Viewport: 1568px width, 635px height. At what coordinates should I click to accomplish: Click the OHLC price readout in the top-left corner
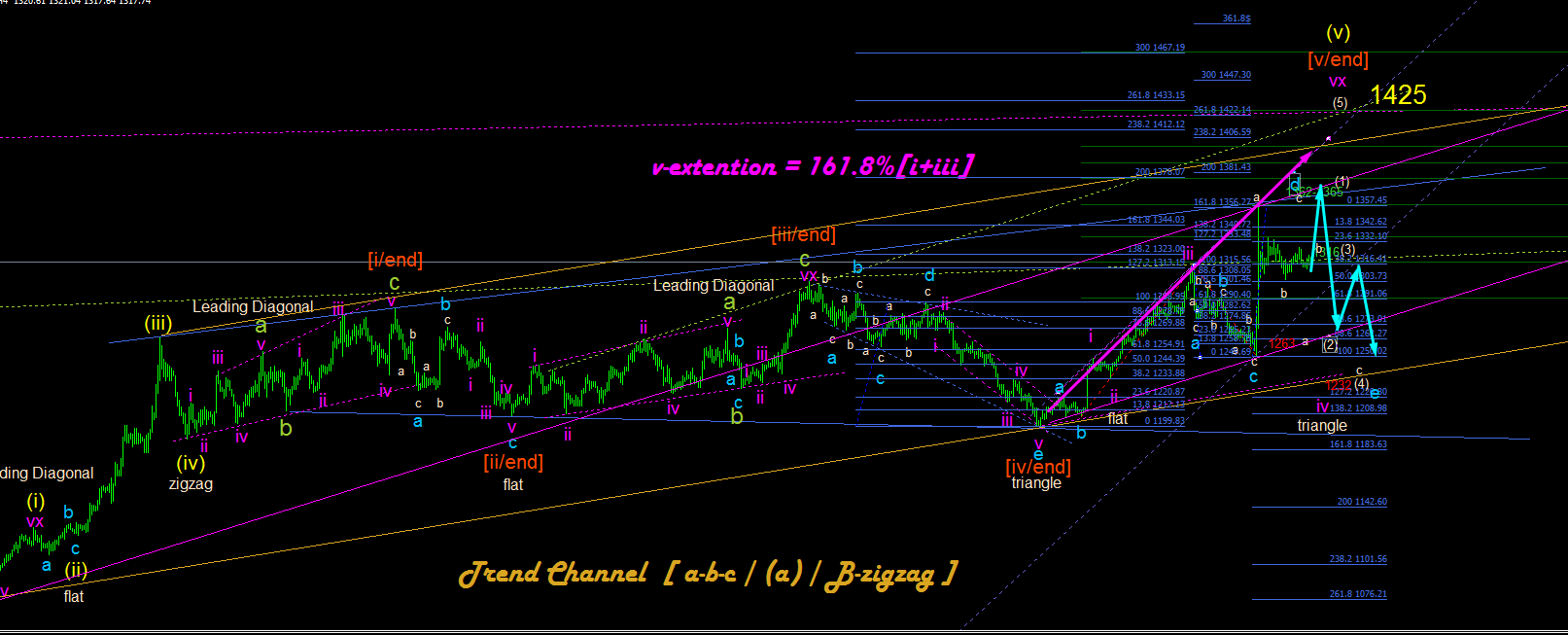(x=76, y=3)
